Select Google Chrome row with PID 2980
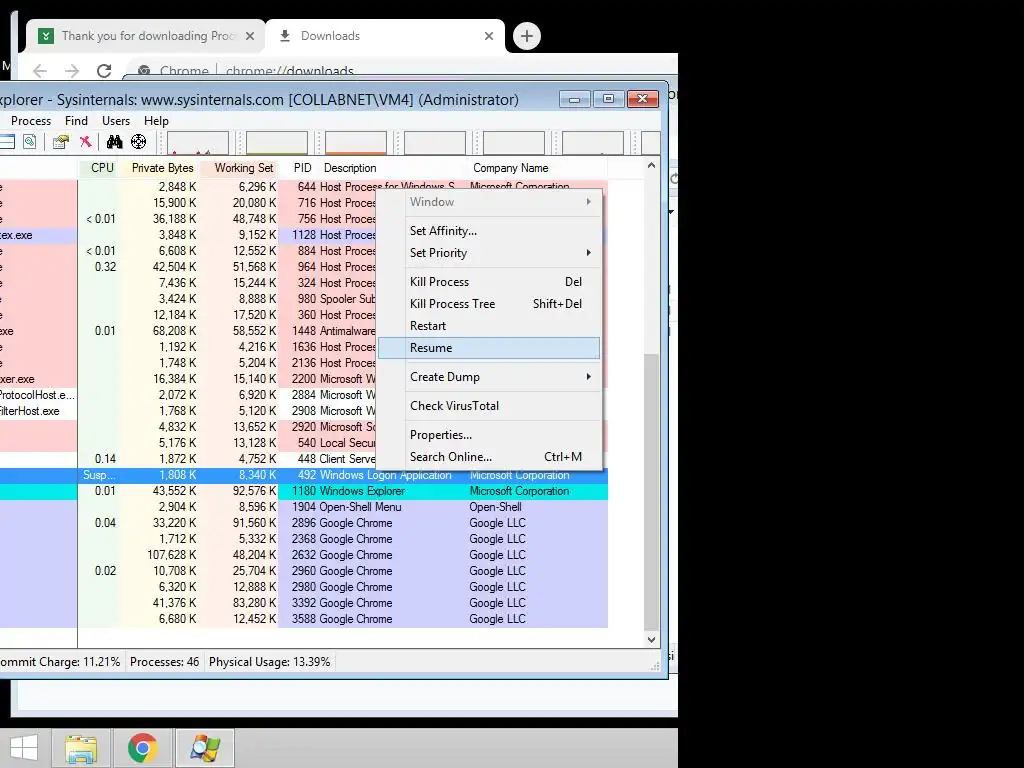 coord(304,587)
